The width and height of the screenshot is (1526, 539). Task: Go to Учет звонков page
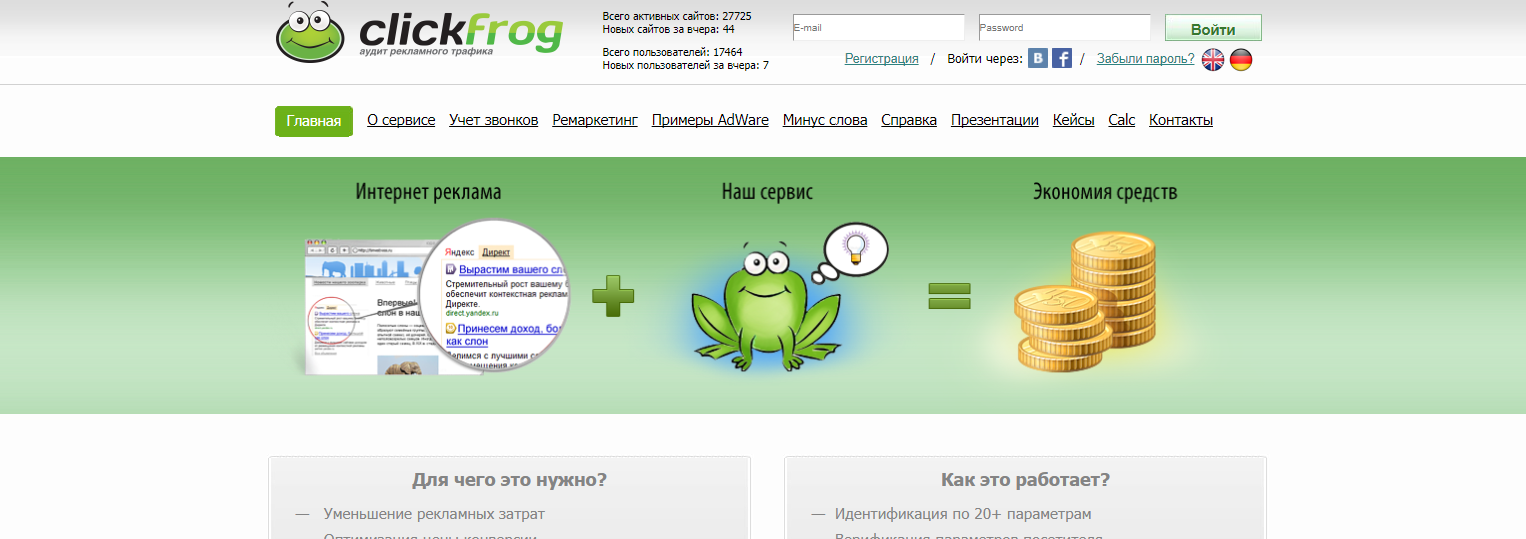[x=494, y=120]
